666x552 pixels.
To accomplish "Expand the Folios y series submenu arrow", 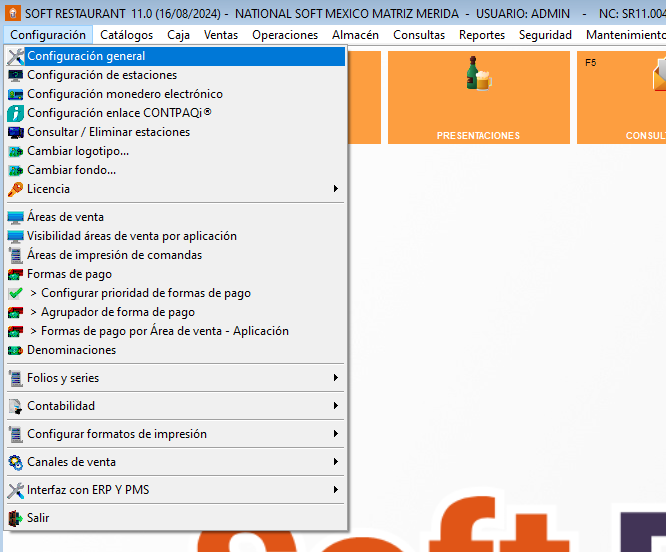I will pyautogui.click(x=336, y=377).
